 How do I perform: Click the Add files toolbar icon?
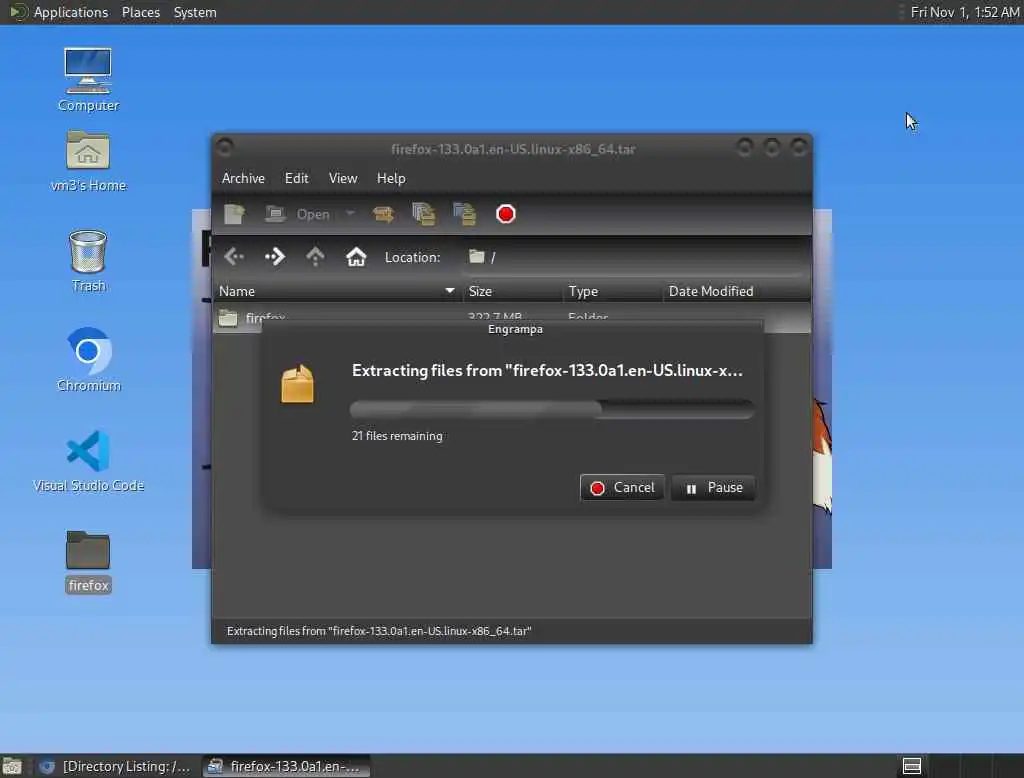click(424, 214)
